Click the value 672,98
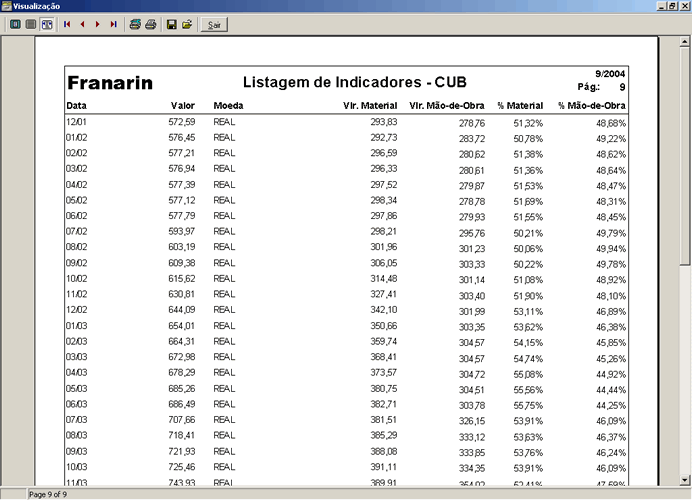692x500 pixels. coord(182,357)
